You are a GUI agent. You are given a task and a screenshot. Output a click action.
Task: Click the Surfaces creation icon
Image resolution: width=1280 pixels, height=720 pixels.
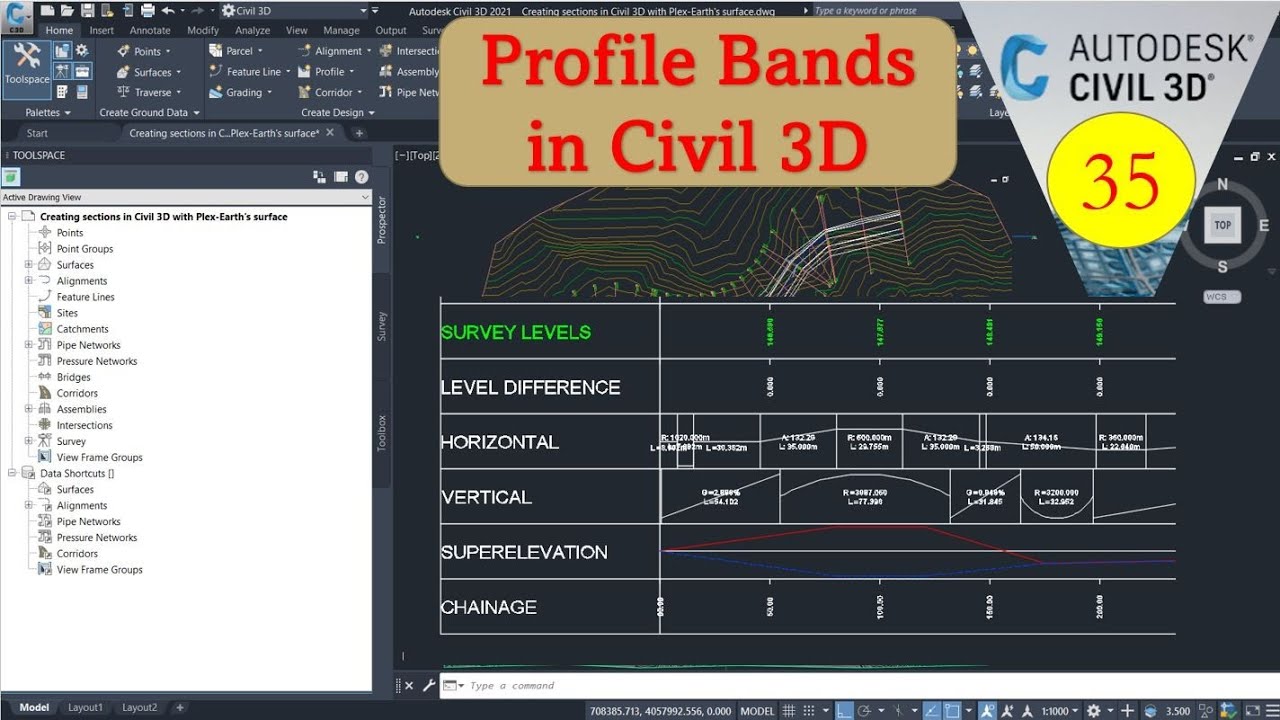coord(123,72)
